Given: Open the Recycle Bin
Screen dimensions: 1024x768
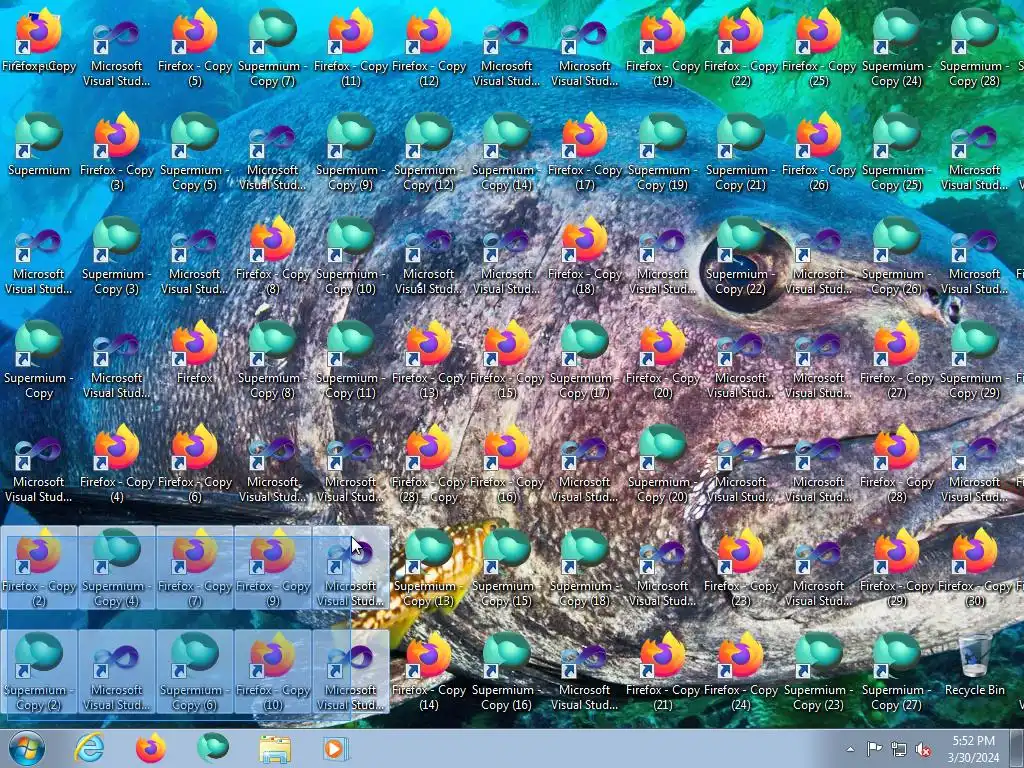Looking at the screenshot, I should pos(974,666).
